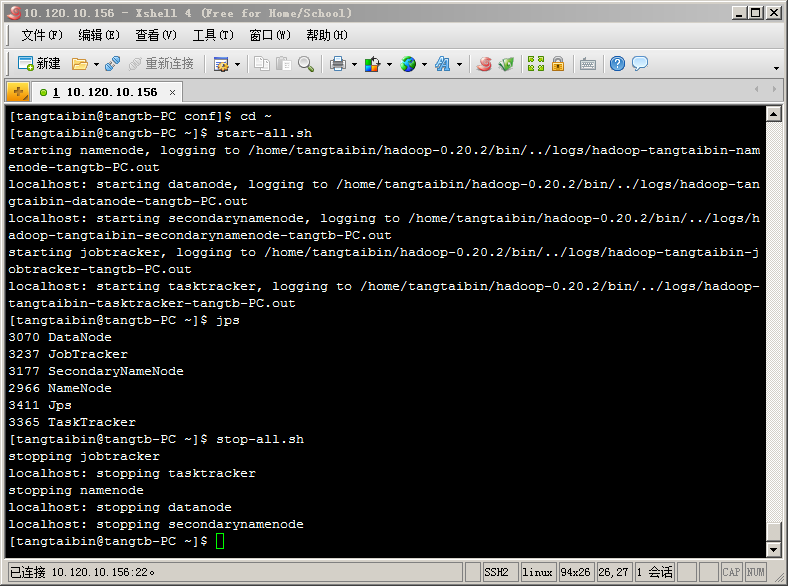Launch Xftp red swirl icon
Image resolution: width=788 pixels, height=586 pixels.
484,64
